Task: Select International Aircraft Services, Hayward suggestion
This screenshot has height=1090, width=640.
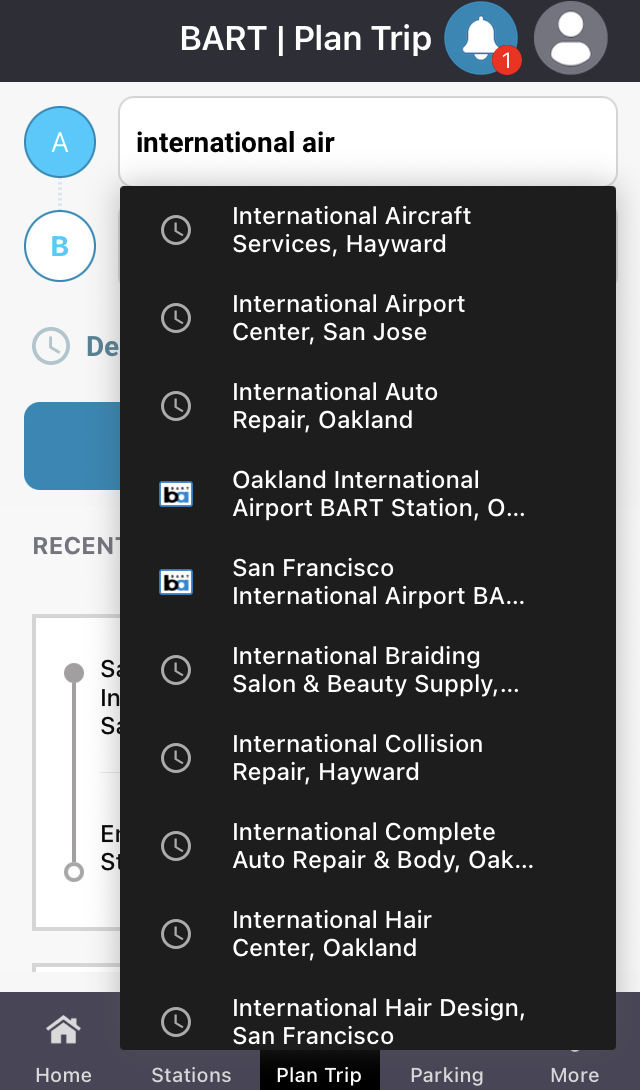Action: [368, 230]
